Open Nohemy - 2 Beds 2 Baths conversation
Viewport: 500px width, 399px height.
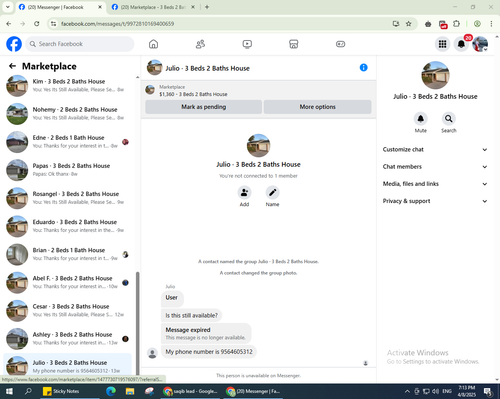tap(68, 114)
